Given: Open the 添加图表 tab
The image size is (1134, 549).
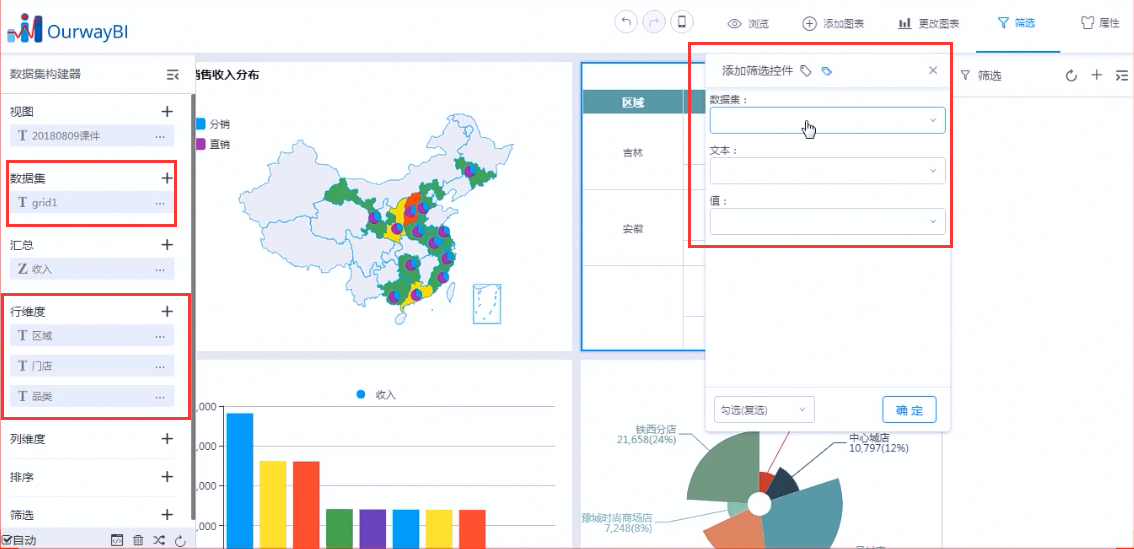Looking at the screenshot, I should point(833,24).
